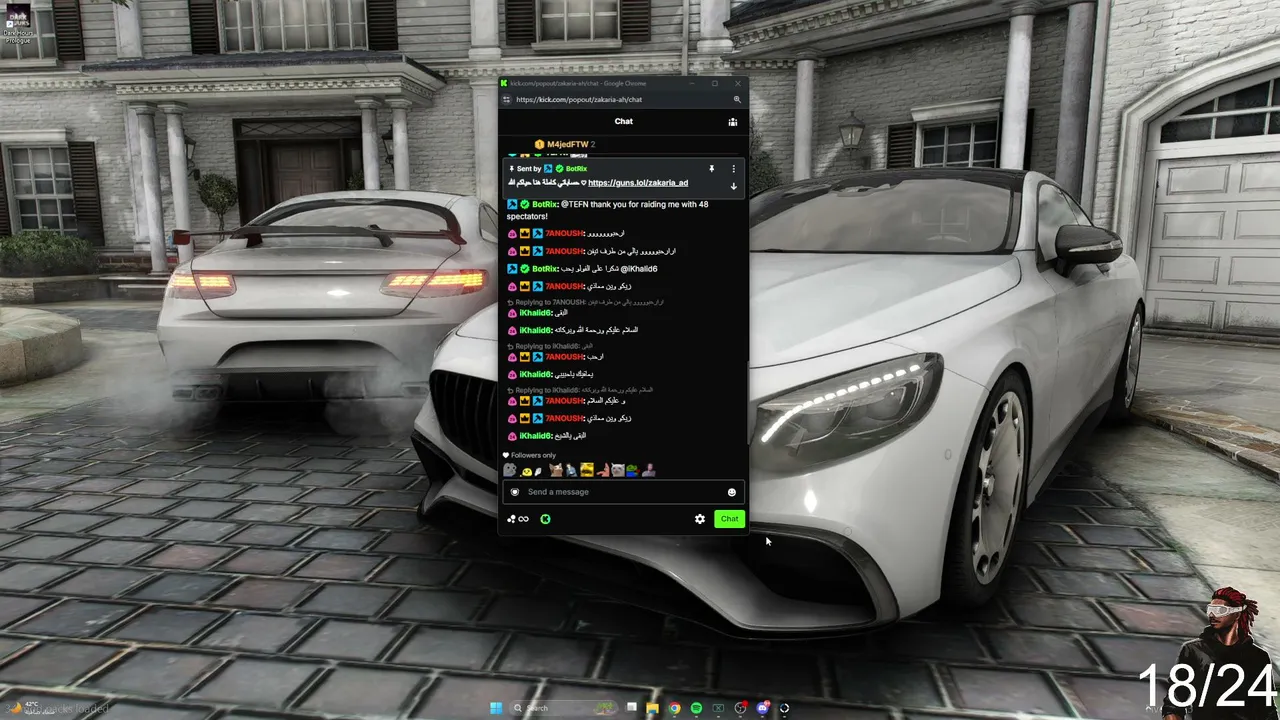Image resolution: width=1280 pixels, height=720 pixels.
Task: Click the address bar zoom magnifier icon
Action: pyautogui.click(x=738, y=100)
